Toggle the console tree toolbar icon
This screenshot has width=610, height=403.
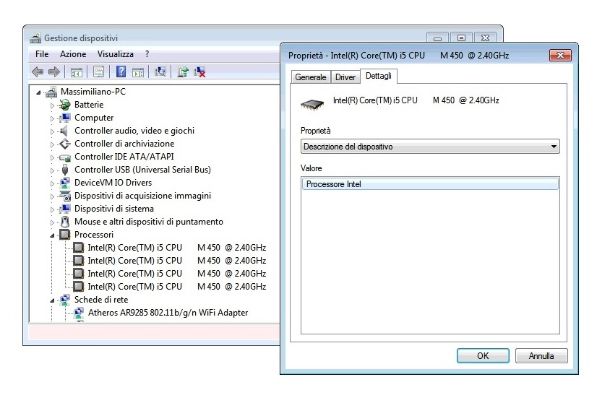(x=76, y=72)
